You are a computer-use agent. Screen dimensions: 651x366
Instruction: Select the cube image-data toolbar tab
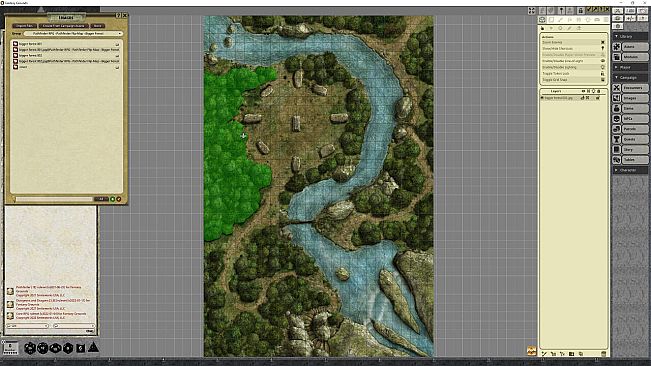pyautogui.click(x=543, y=20)
